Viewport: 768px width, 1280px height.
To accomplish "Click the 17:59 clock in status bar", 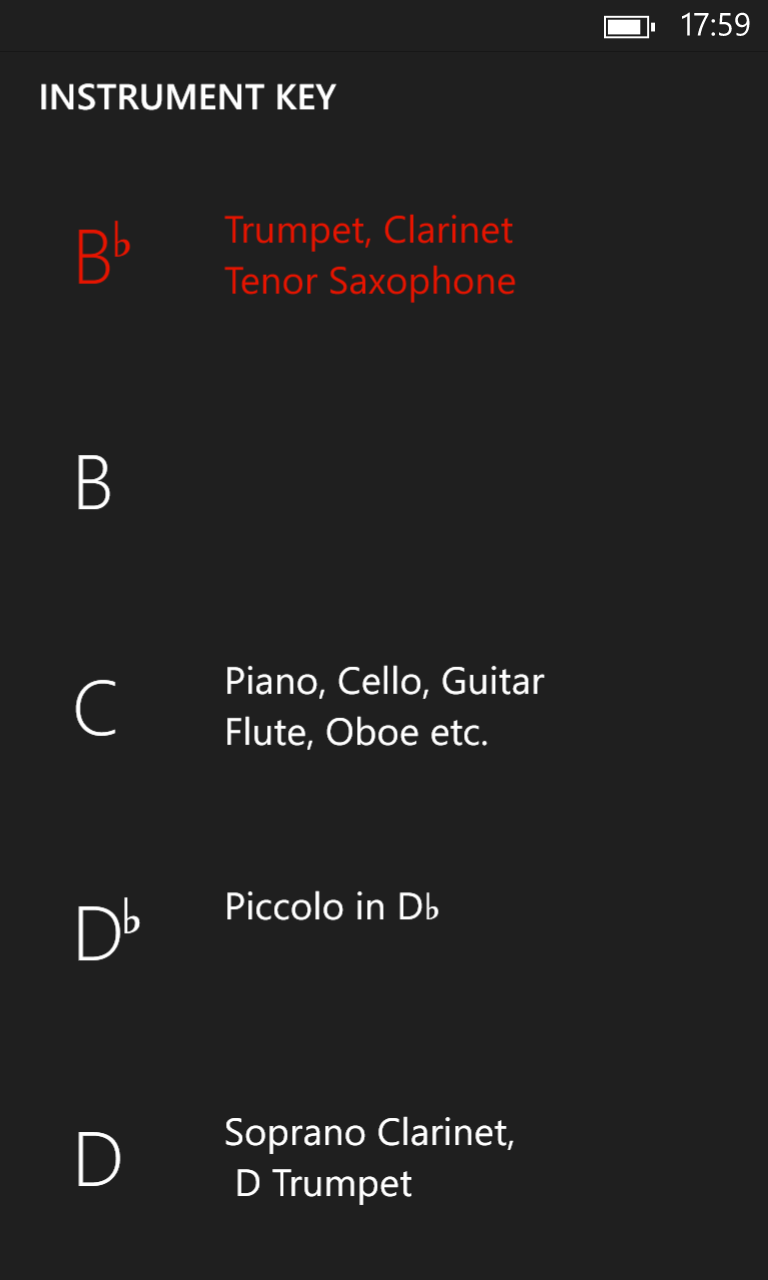I will click(x=714, y=26).
